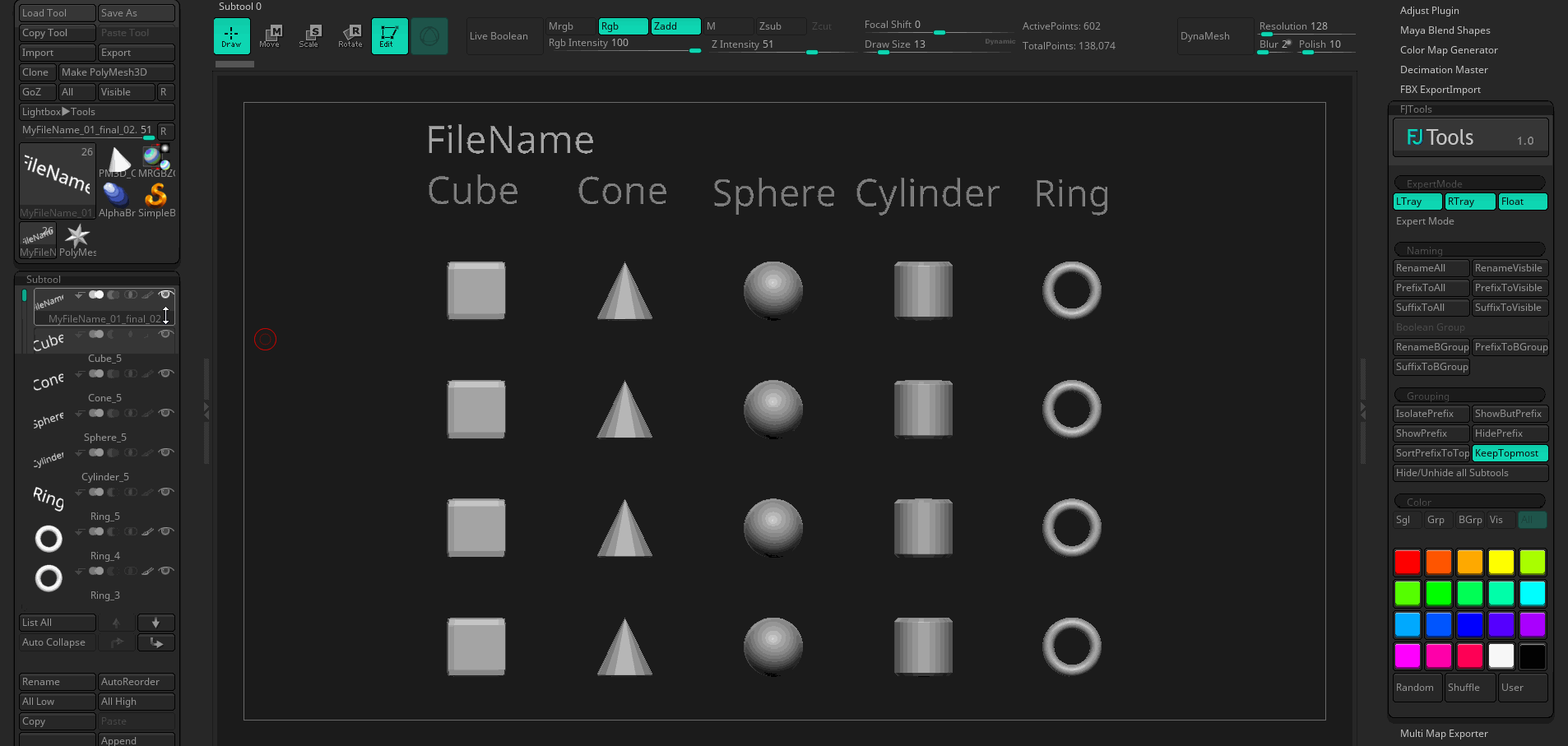Select the PolyMesh star tool icon

(x=77, y=240)
